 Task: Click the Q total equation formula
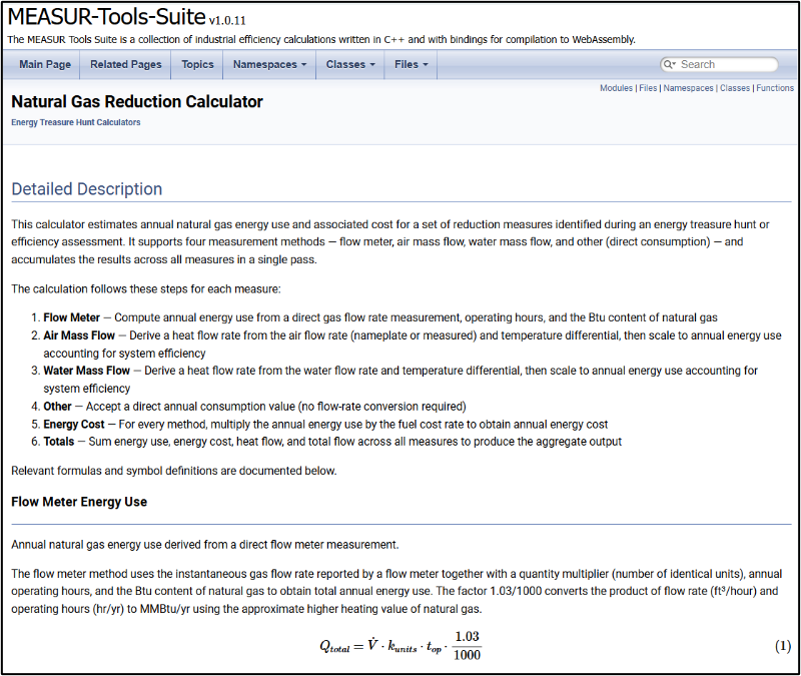[x=400, y=646]
